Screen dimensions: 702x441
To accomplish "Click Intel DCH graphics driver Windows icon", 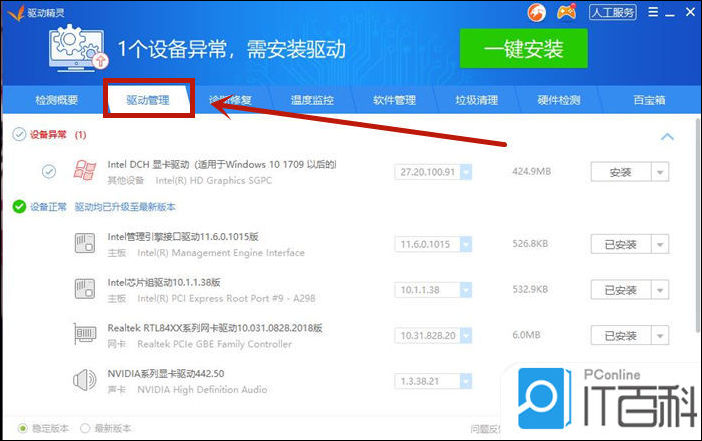I will (85, 171).
